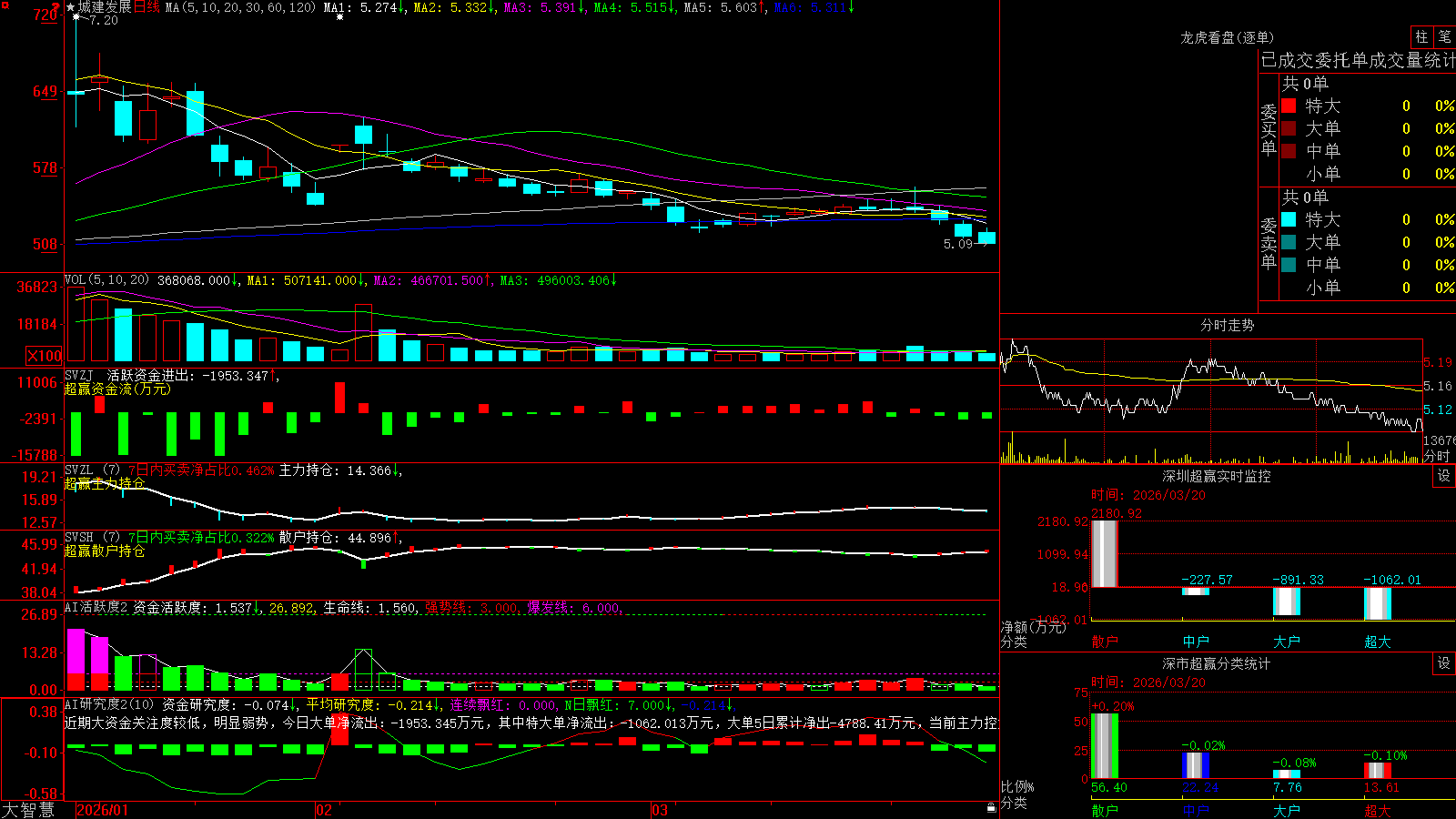Click the 7.20 high price annotation
Screen dimensions: 1456x819
[x=104, y=20]
